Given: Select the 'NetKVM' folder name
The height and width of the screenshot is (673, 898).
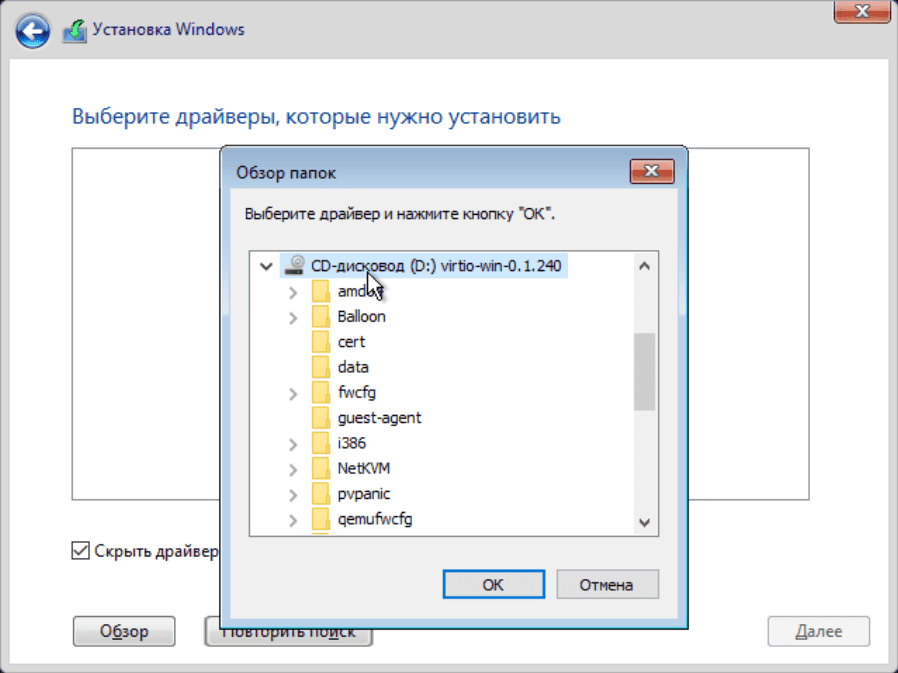Looking at the screenshot, I should tap(364, 469).
